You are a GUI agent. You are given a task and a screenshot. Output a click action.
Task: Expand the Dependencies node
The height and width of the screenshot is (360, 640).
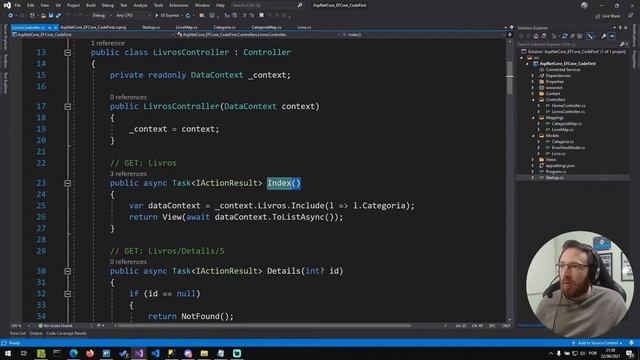533,76
